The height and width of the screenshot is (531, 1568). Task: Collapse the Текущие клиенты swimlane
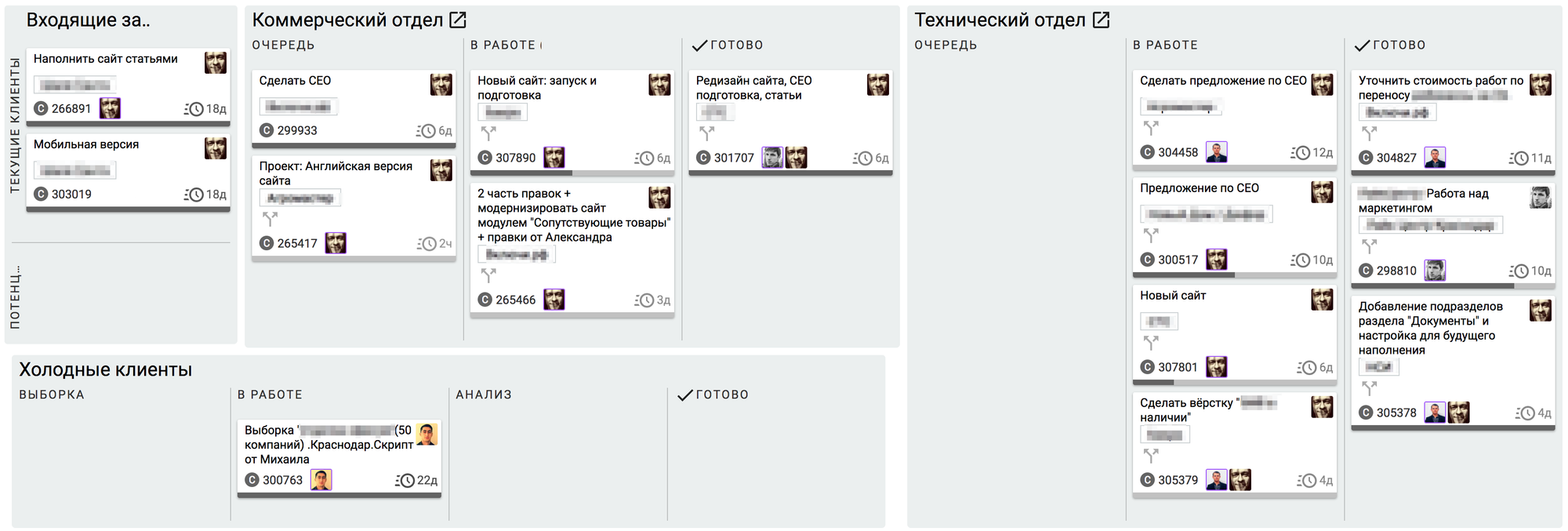tap(15, 125)
